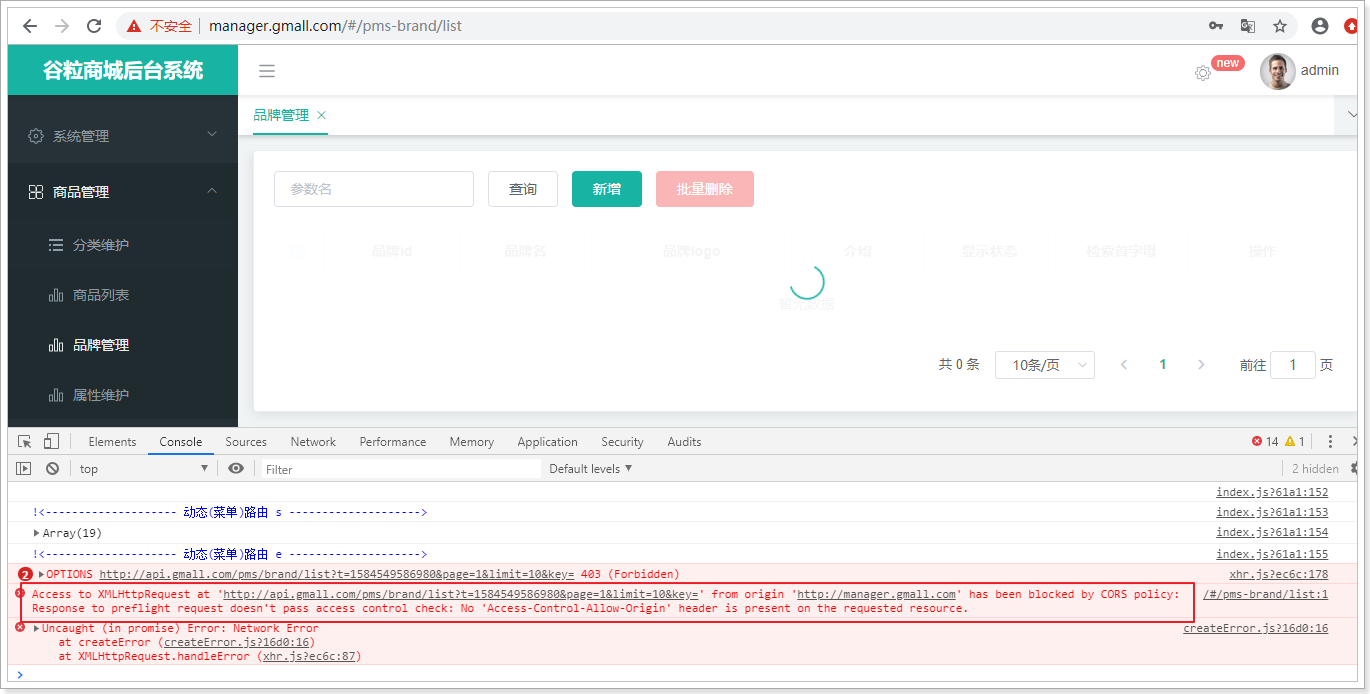The height and width of the screenshot is (694, 1370).
Task: Reload the page with browser refresh icon
Action: pyautogui.click(x=94, y=26)
